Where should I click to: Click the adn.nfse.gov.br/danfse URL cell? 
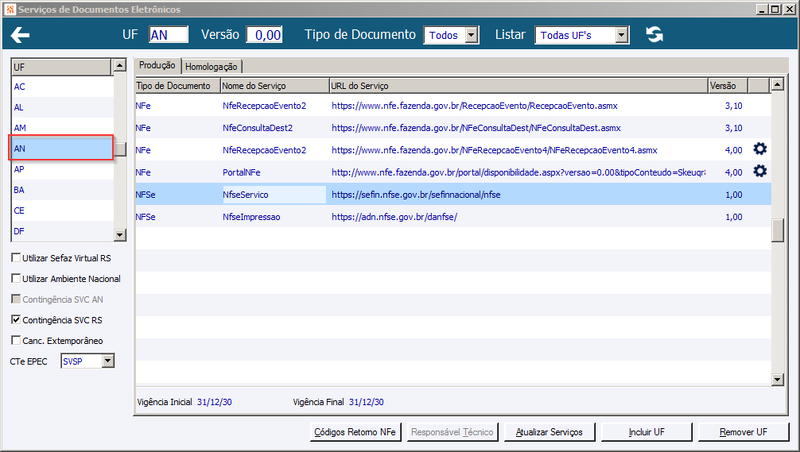(x=394, y=217)
